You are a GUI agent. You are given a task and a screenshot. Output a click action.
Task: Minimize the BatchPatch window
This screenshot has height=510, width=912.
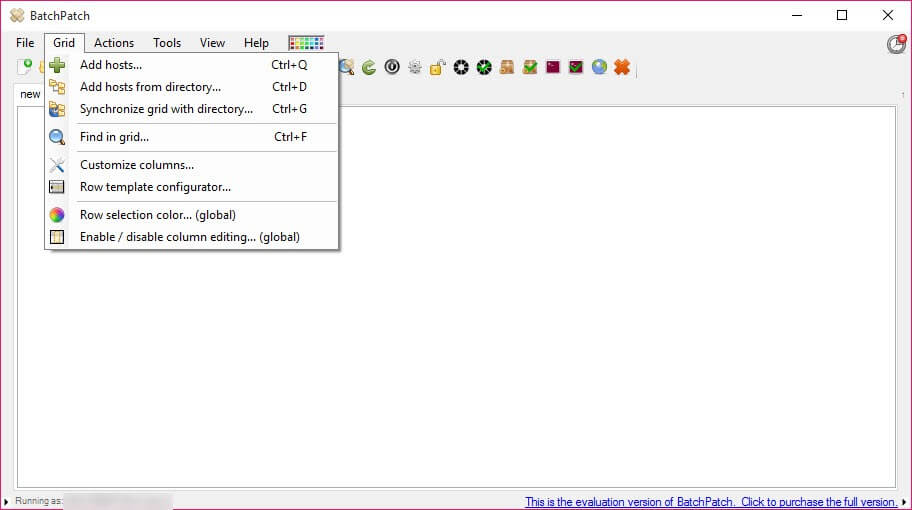click(x=797, y=15)
